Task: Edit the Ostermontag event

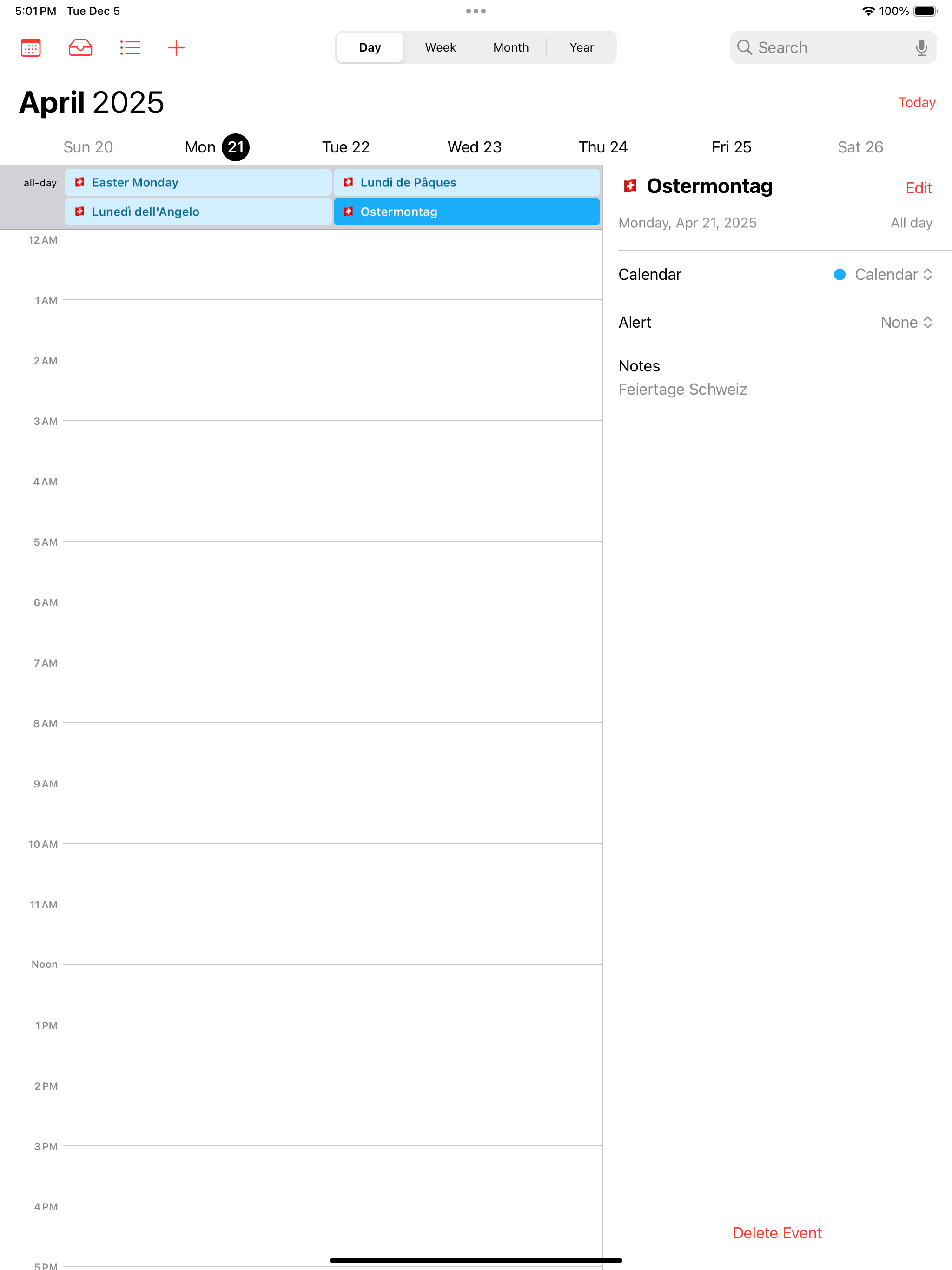Action: pos(918,188)
